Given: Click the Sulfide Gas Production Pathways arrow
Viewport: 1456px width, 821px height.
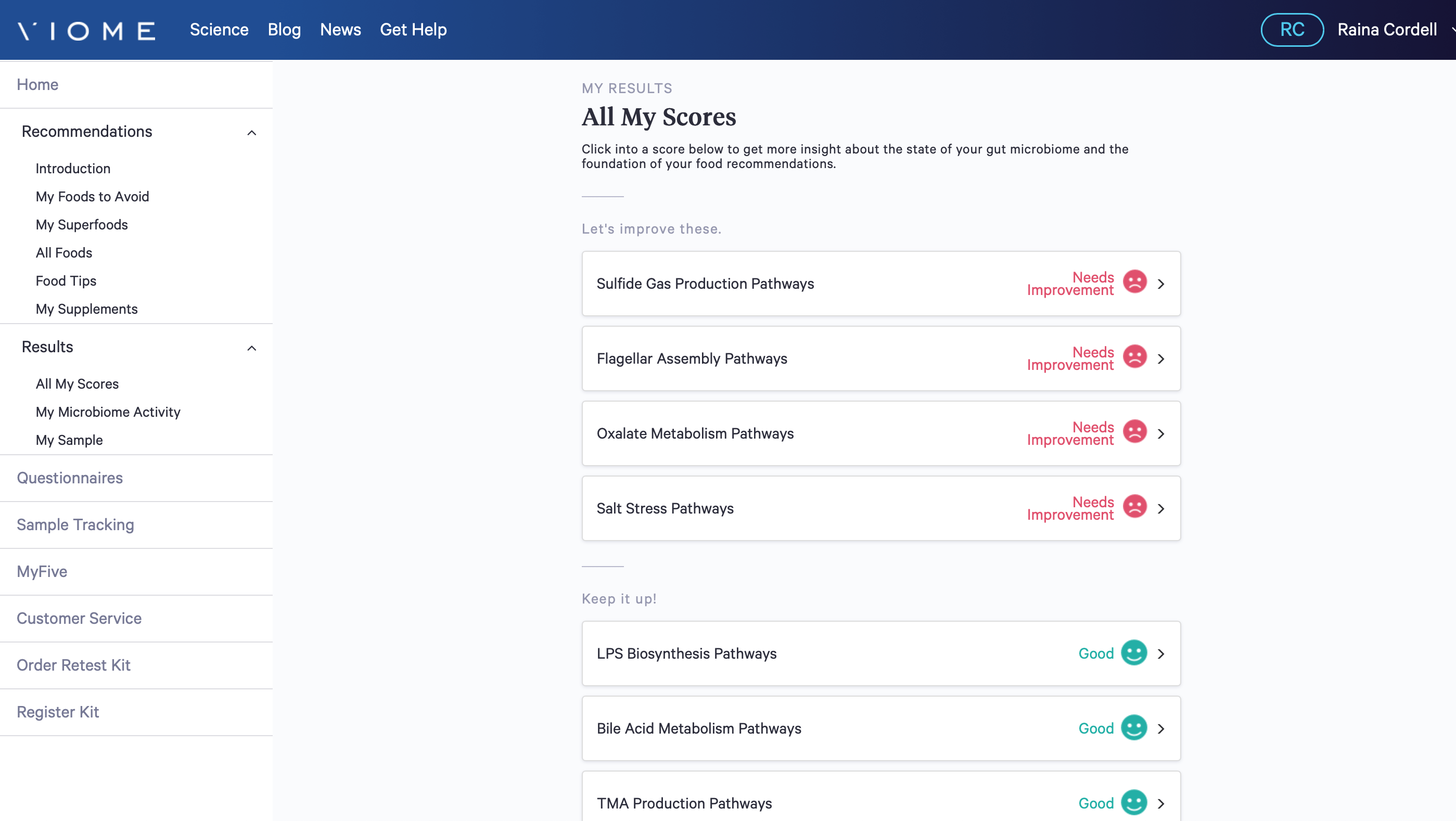Looking at the screenshot, I should [x=1161, y=284].
